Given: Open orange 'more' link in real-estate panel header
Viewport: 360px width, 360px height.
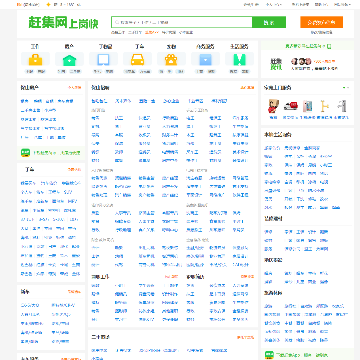Looking at the screenshot, I should pyautogui.click(x=75, y=87).
